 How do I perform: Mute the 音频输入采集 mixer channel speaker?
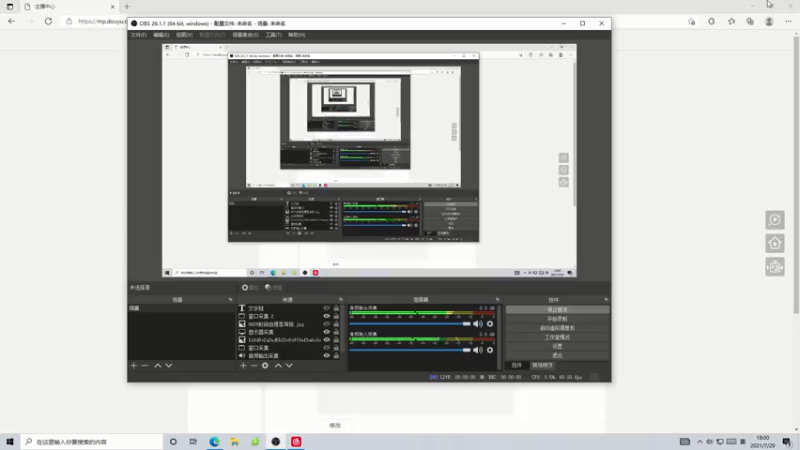point(478,350)
